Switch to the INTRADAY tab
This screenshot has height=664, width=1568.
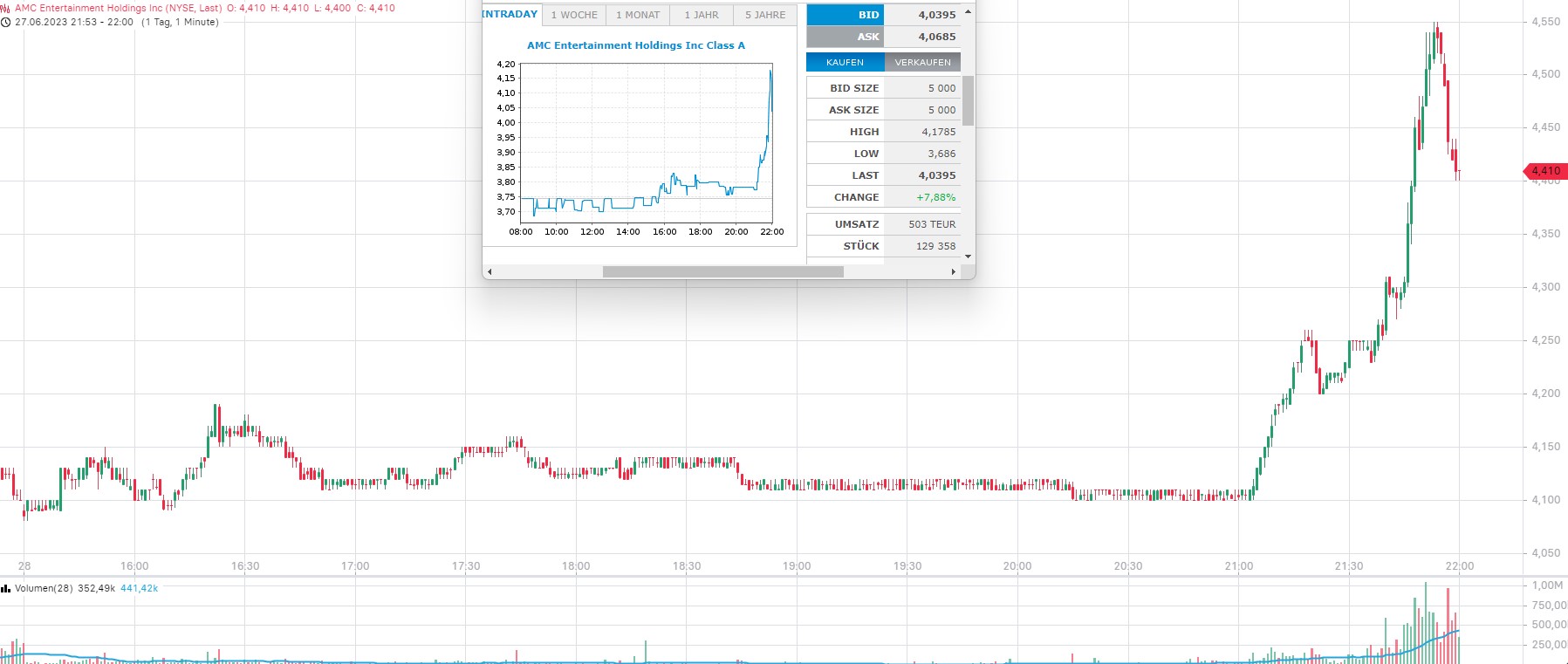point(510,14)
